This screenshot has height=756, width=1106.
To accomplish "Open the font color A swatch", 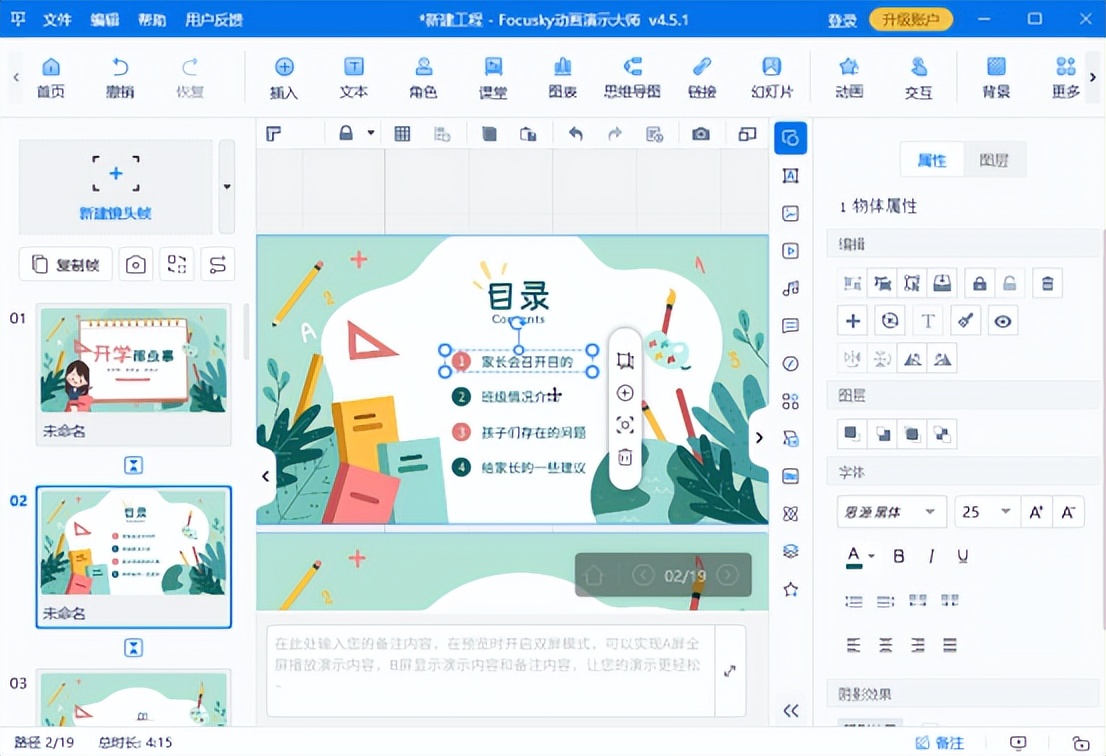I will coord(852,555).
